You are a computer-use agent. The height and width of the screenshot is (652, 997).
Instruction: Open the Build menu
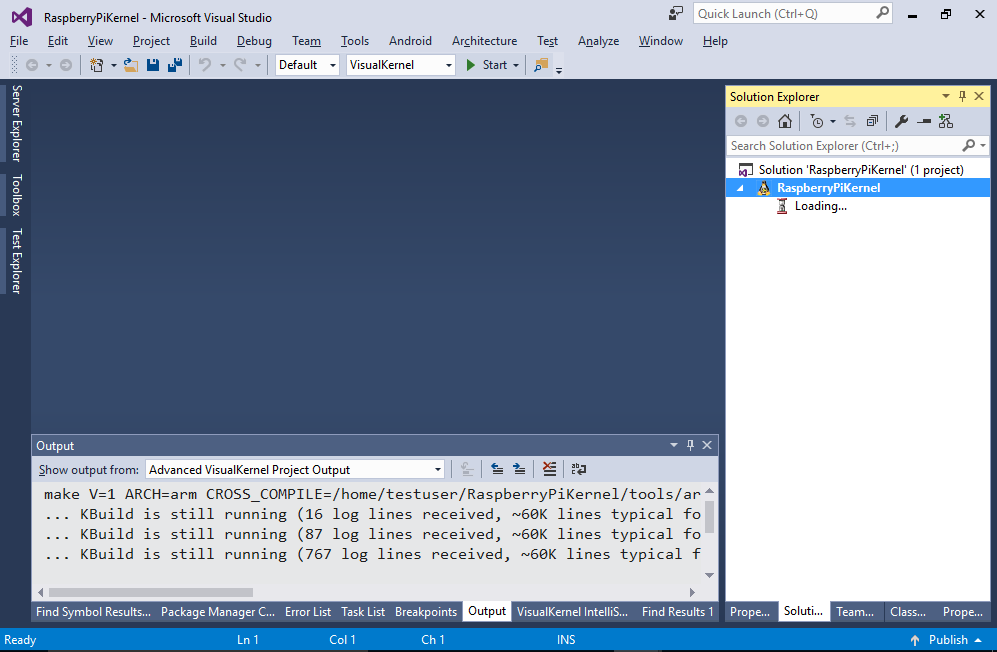point(203,41)
